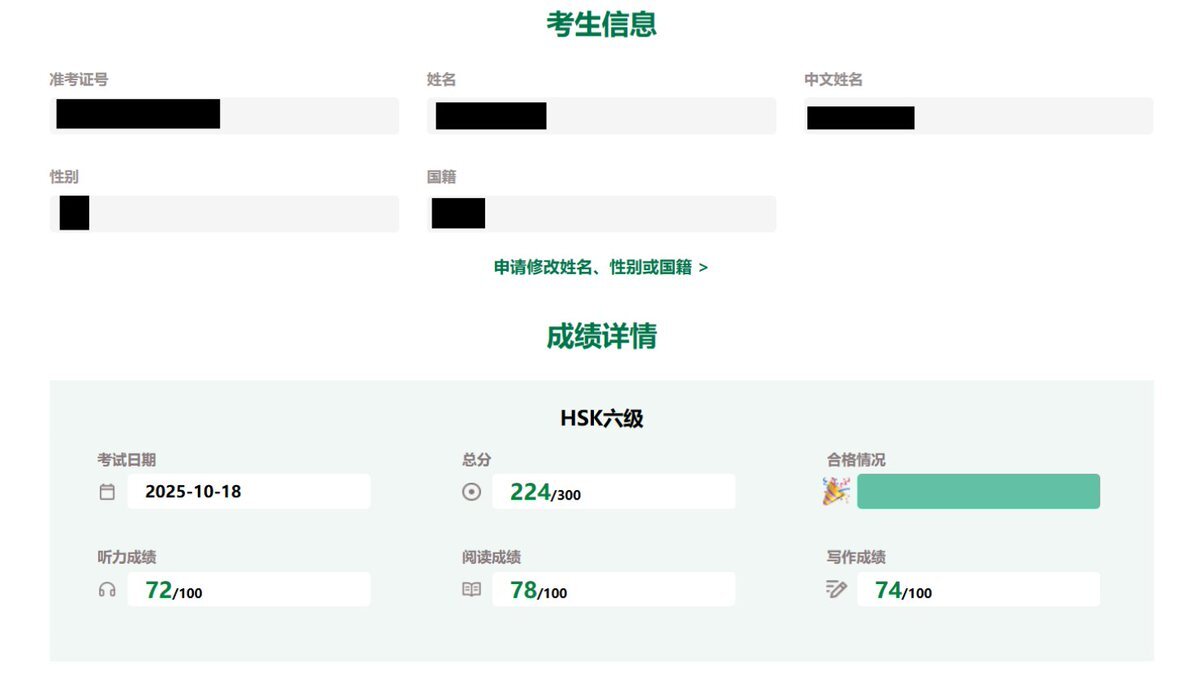The width and height of the screenshot is (1200, 675).
Task: Click the 写作成绩 label
Action: [855, 557]
